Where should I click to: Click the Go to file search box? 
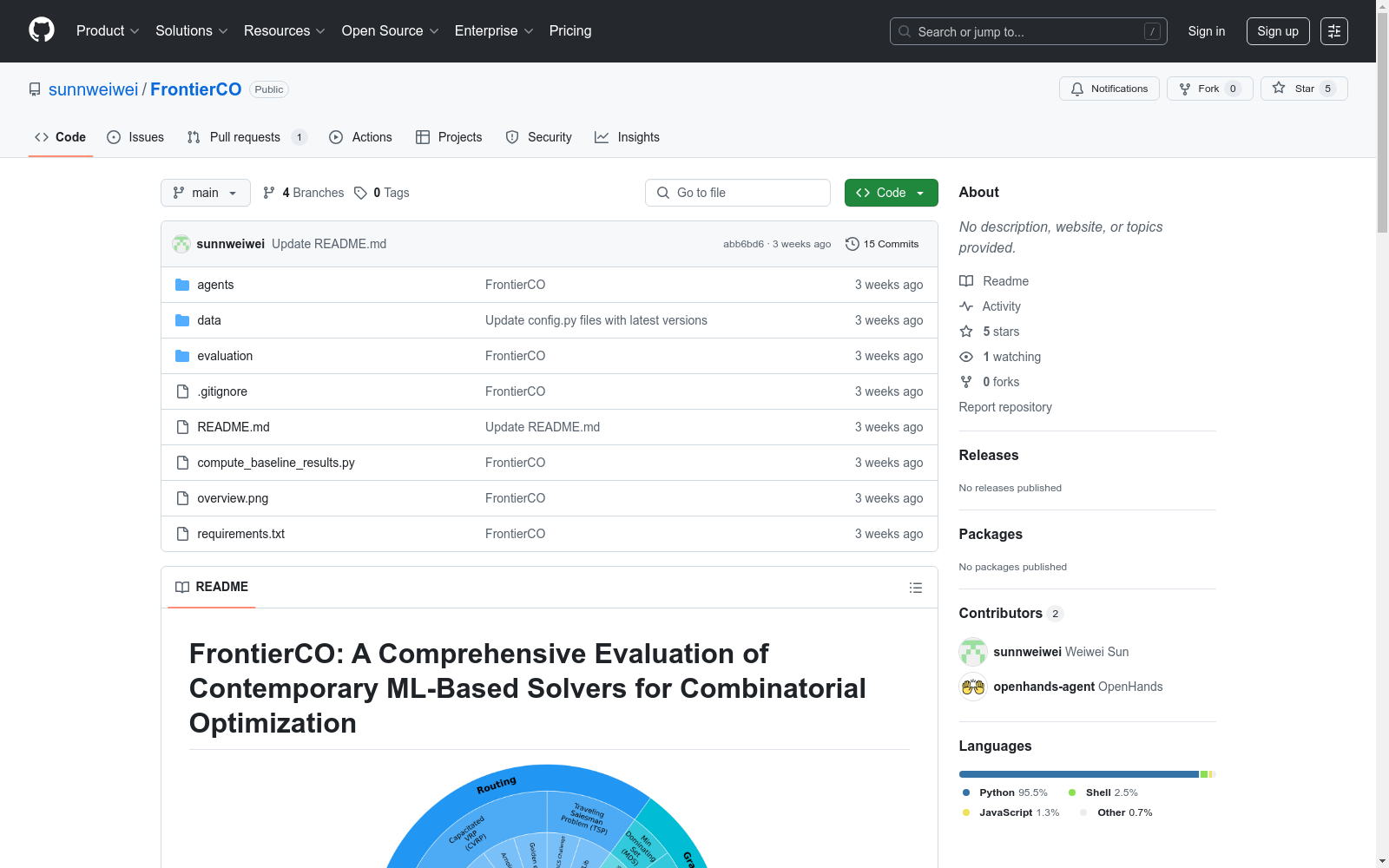738,193
